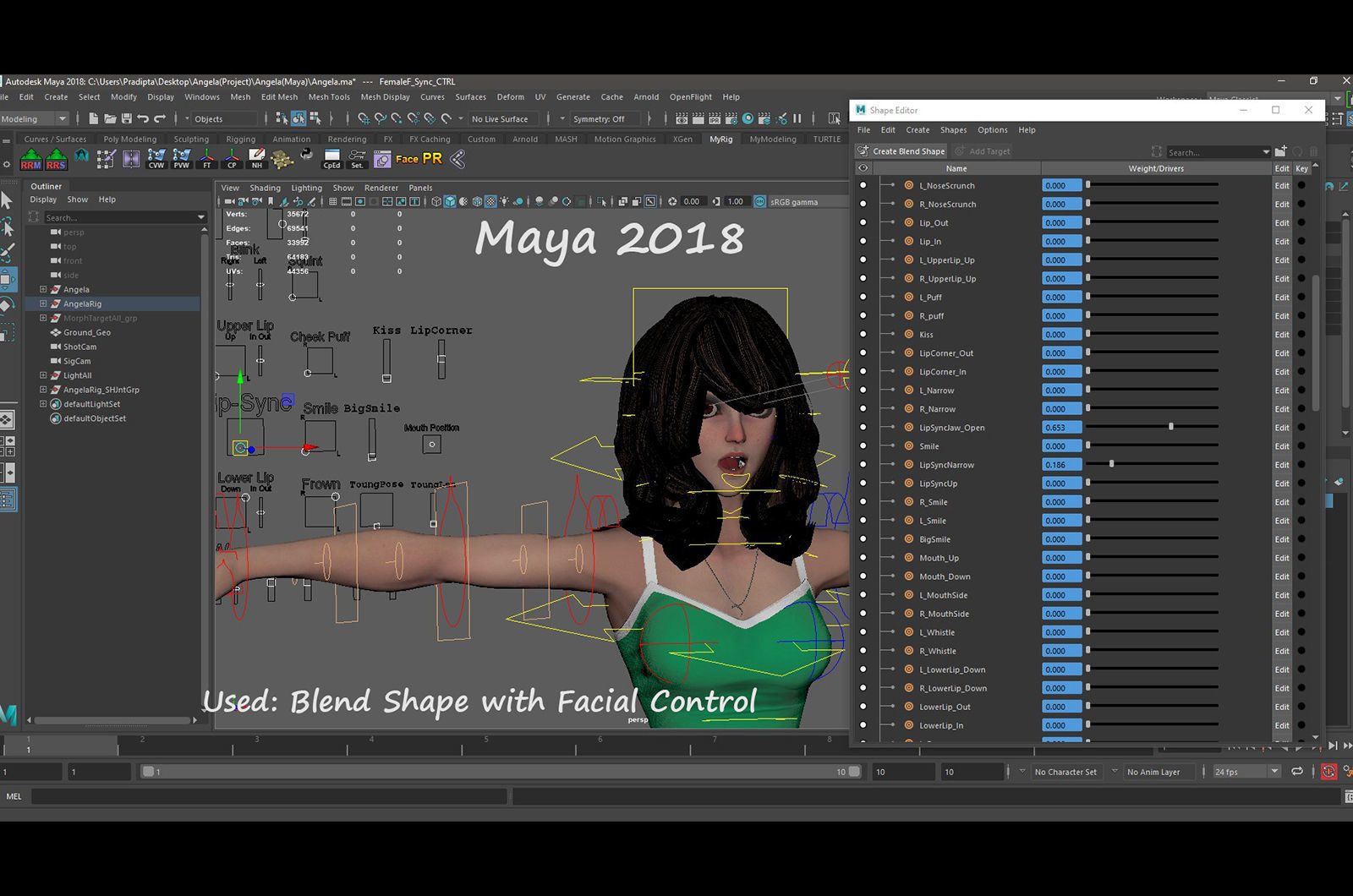Open the 24 fps frame rate dropdown

tap(1246, 772)
